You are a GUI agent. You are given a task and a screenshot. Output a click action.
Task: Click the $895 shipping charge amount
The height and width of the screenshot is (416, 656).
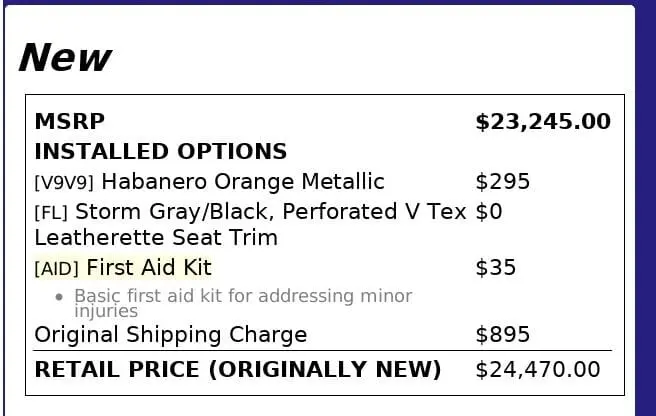tap(502, 335)
